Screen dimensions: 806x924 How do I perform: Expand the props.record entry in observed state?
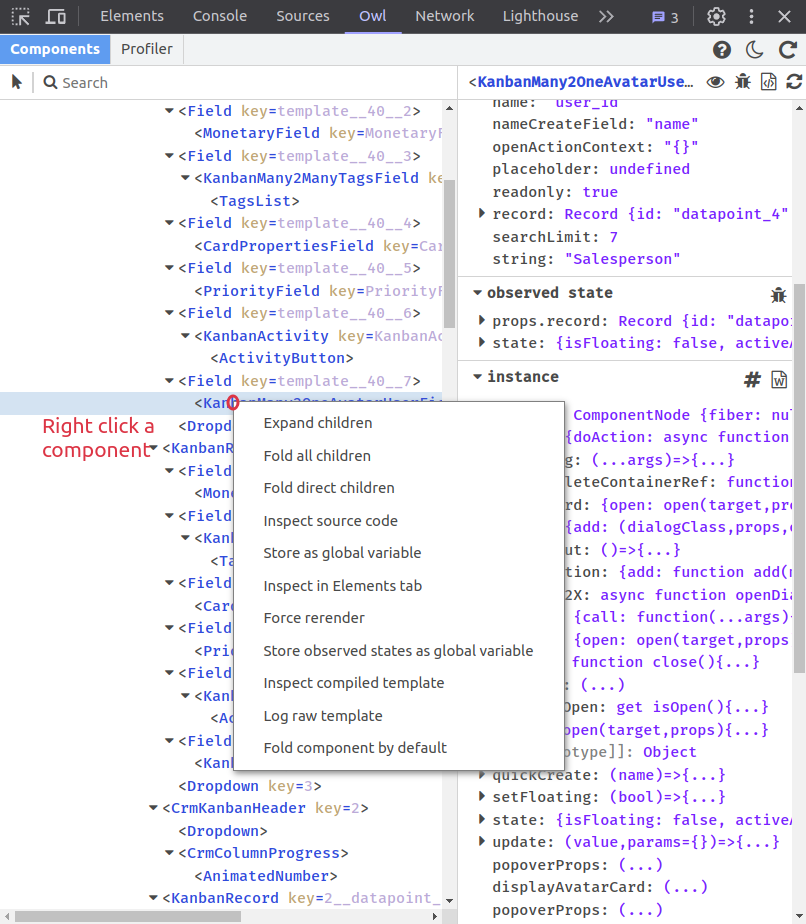[482, 321]
